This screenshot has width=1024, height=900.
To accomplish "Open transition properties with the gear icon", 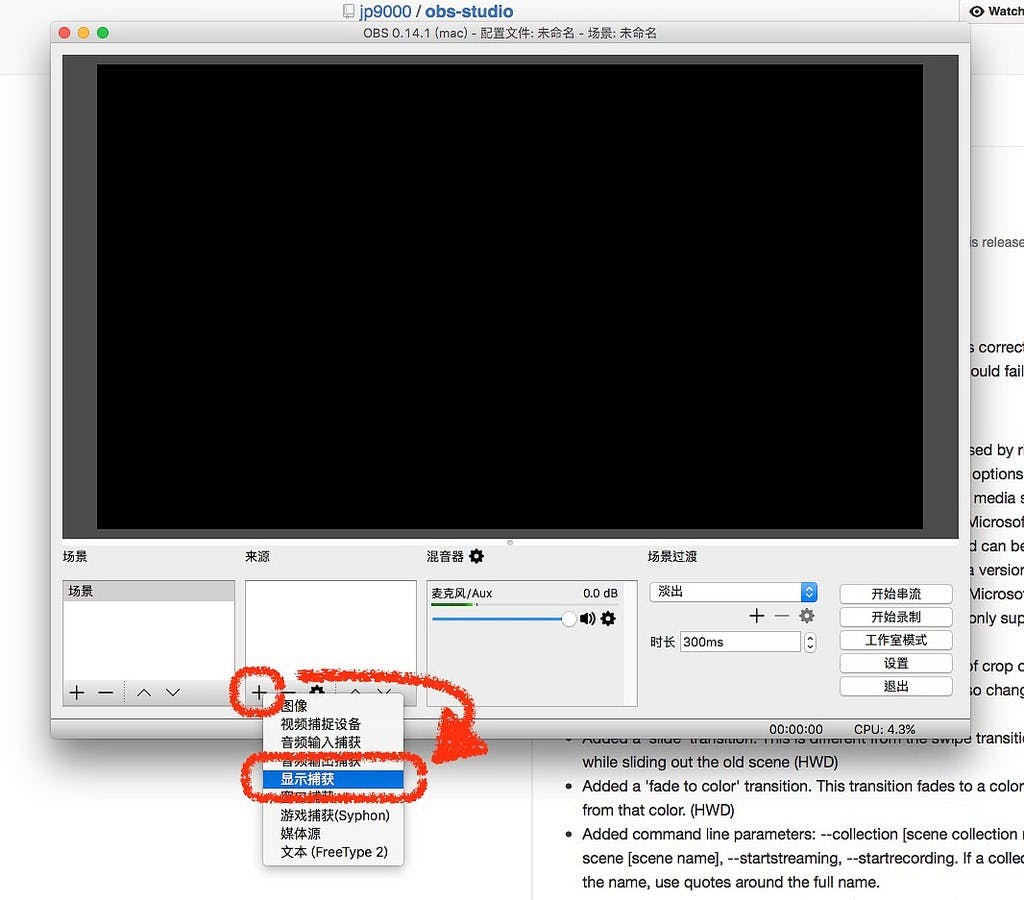I will (807, 616).
